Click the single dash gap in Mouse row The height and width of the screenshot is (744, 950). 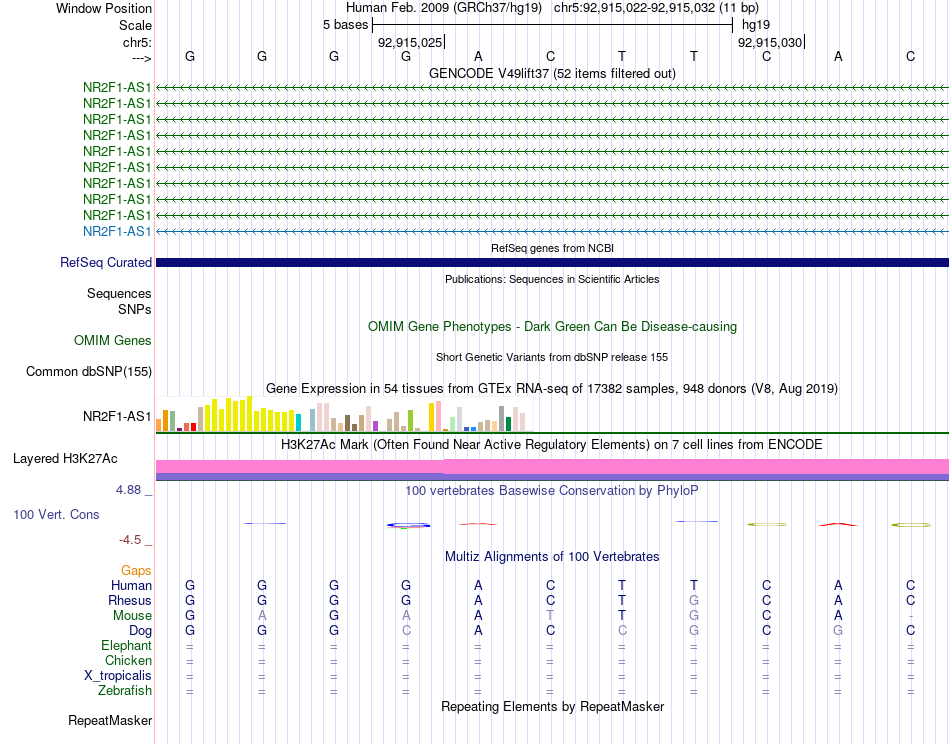click(x=910, y=616)
